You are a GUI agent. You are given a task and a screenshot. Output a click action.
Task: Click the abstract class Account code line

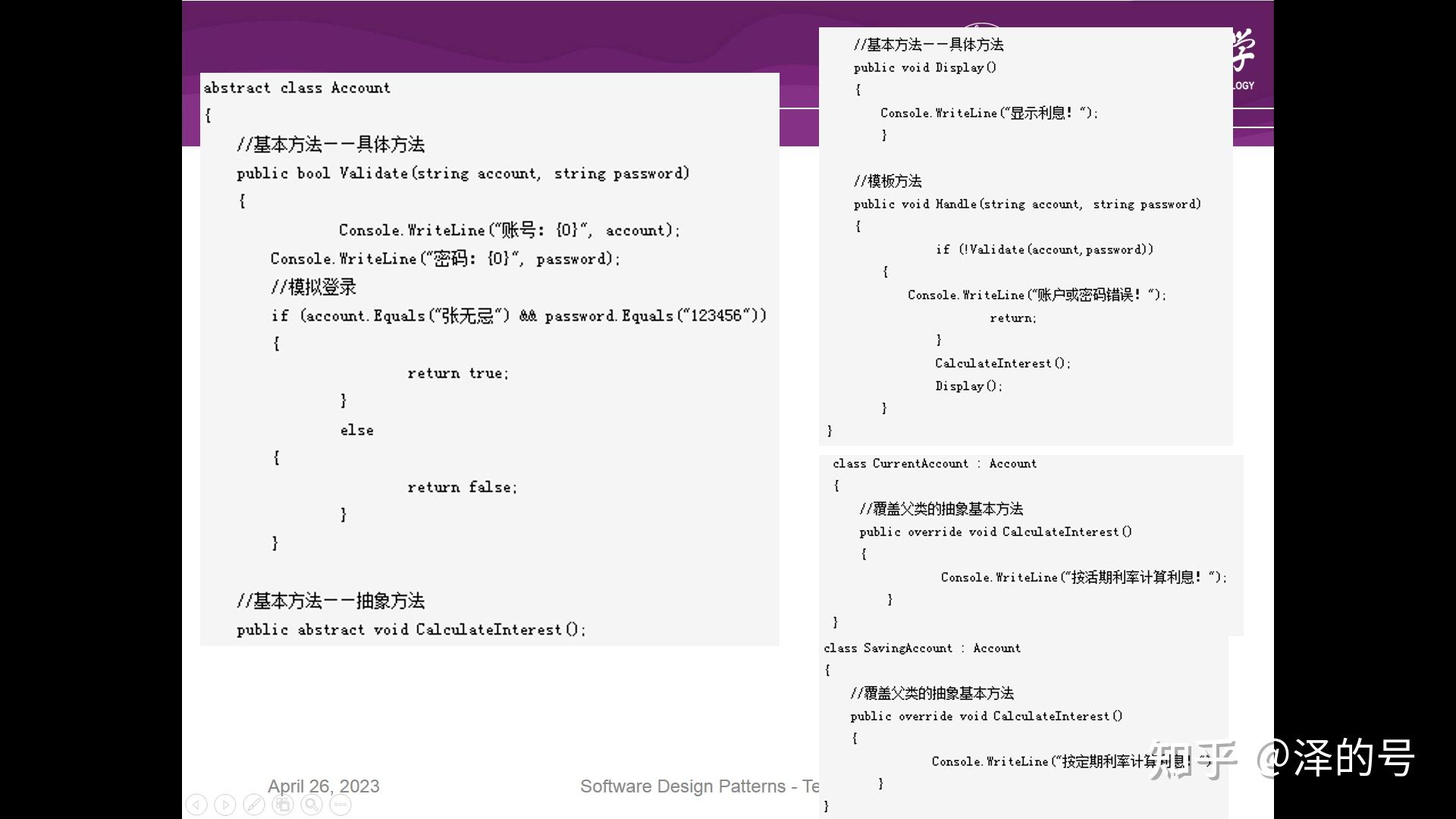297,88
